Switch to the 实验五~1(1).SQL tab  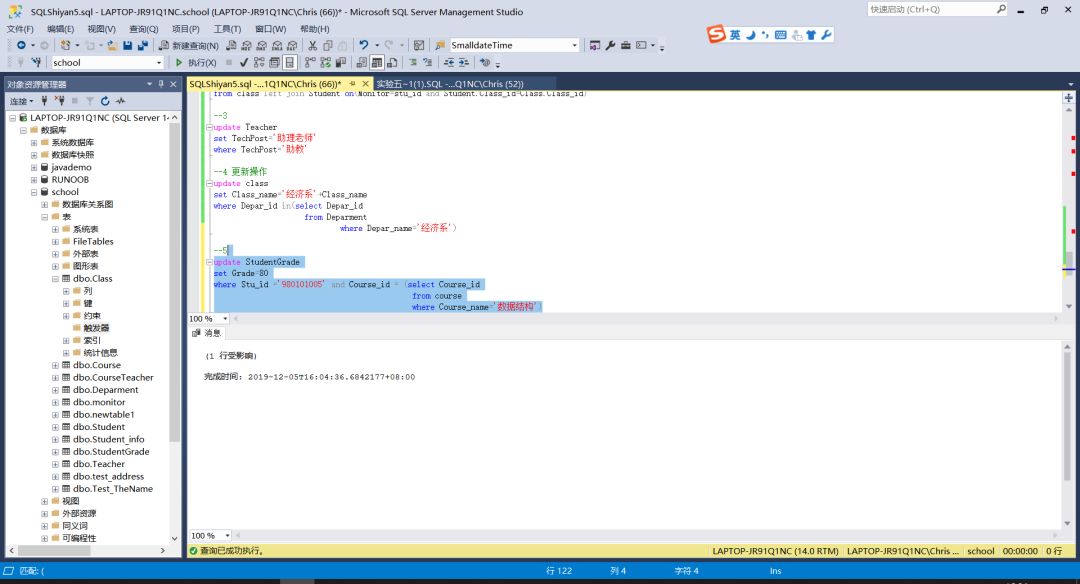[448, 84]
